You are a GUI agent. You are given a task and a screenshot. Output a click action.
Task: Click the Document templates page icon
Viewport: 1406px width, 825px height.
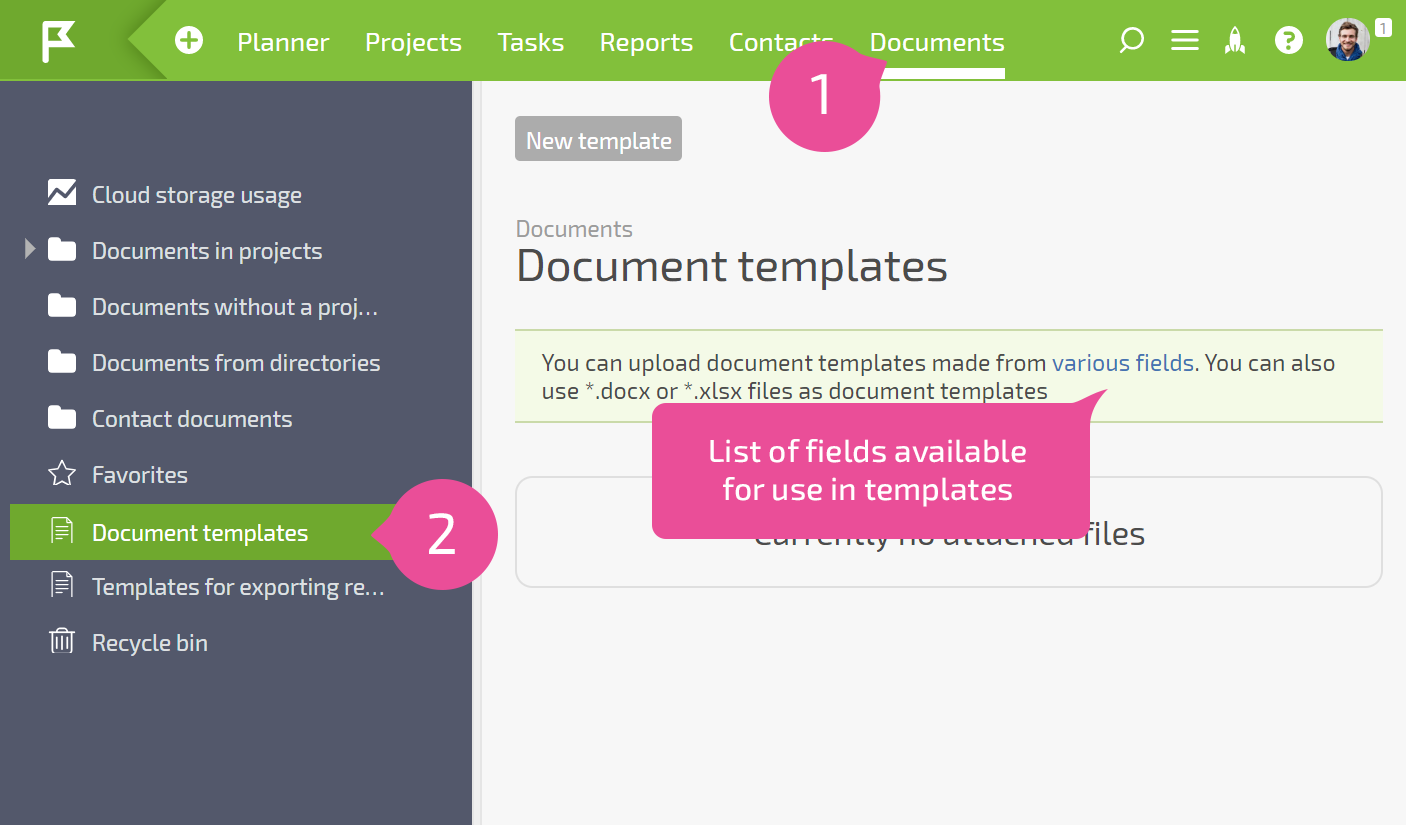[62, 531]
